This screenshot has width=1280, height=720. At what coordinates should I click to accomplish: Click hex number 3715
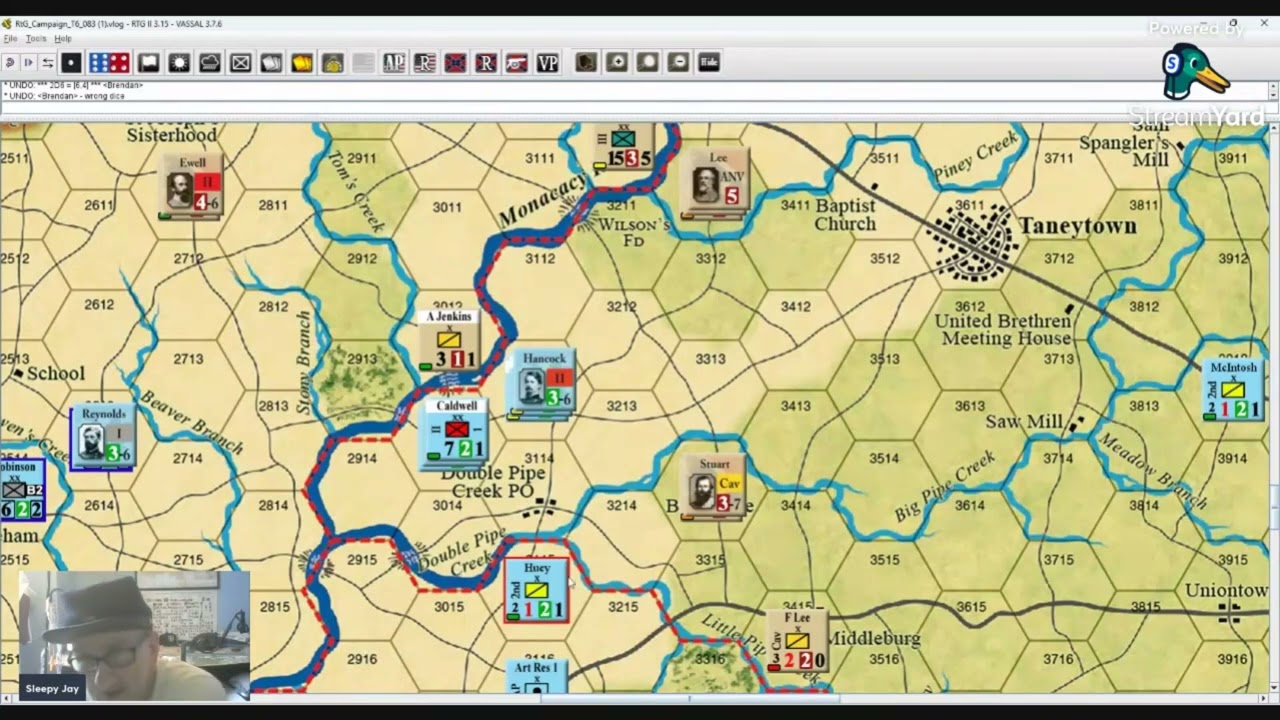[x=1058, y=560]
